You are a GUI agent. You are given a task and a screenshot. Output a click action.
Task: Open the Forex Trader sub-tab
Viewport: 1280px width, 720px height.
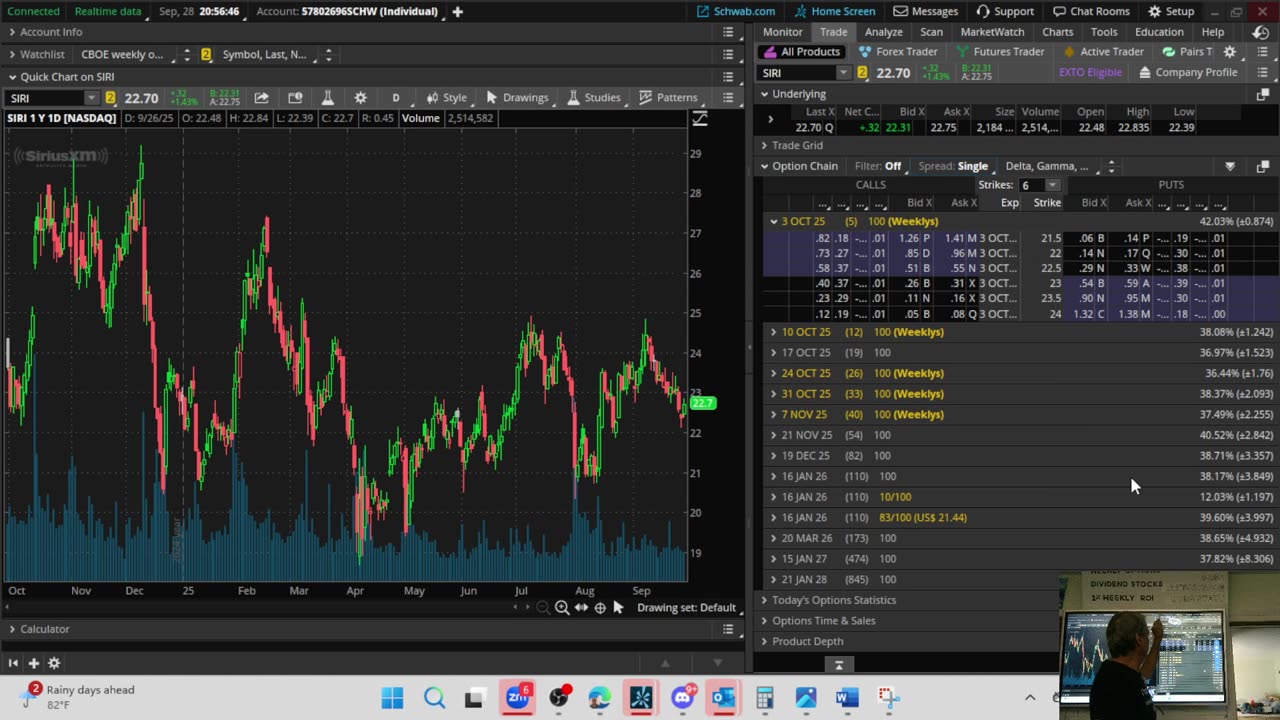click(x=897, y=52)
